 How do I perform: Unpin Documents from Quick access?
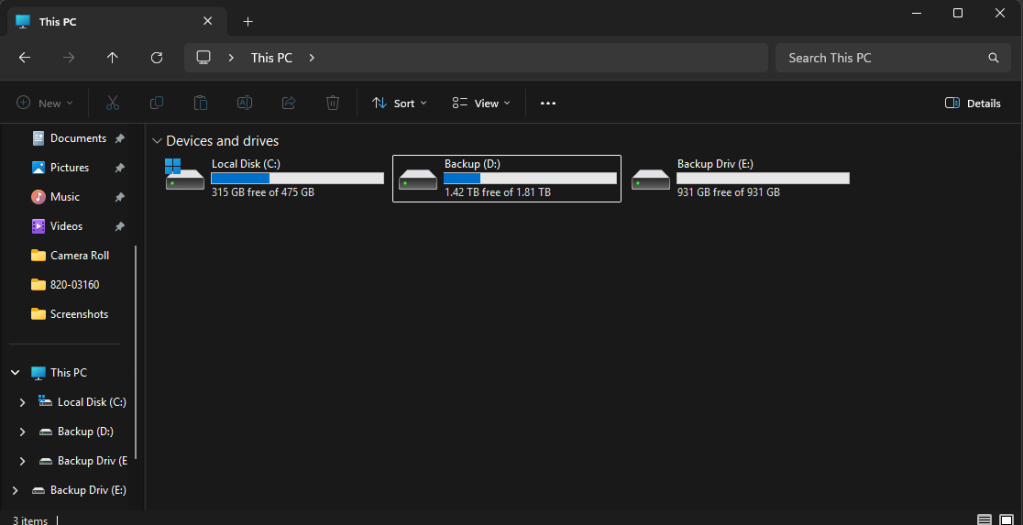tap(119, 138)
